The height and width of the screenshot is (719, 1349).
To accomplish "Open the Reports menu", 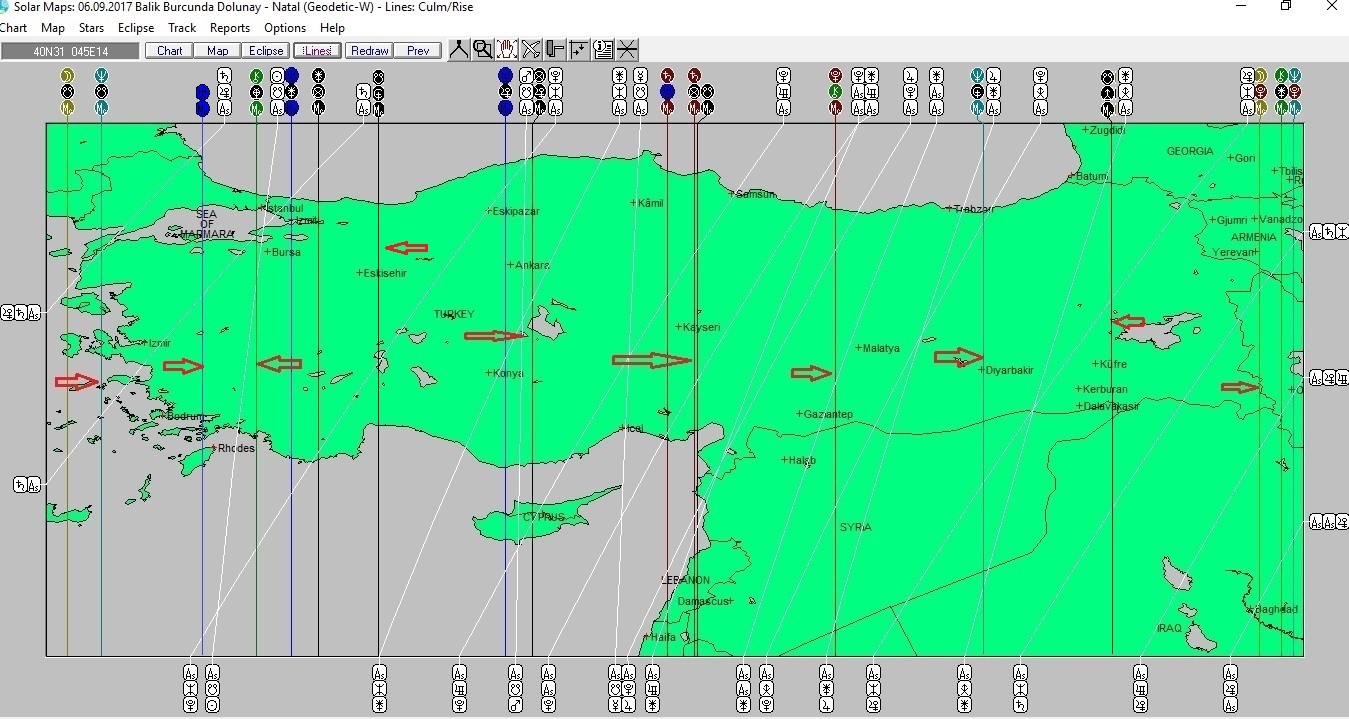I will 230,28.
